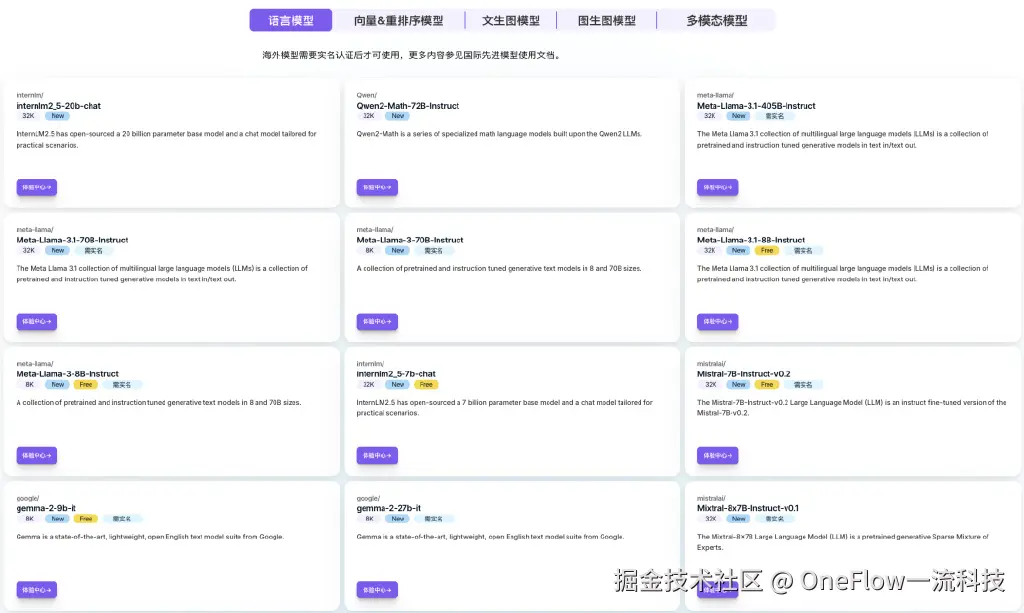The width and height of the screenshot is (1024, 613).
Task: Click the internlm2_5-20b-chat model title
Action: 58,106
